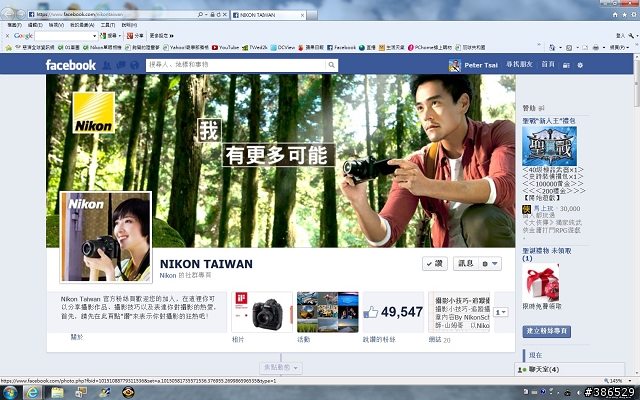Click the 聖戰 sponsored ad title link

click(549, 121)
